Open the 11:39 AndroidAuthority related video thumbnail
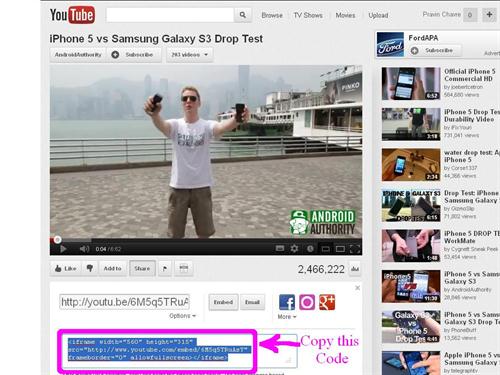Viewport: 500px width, 375px height. tap(411, 286)
